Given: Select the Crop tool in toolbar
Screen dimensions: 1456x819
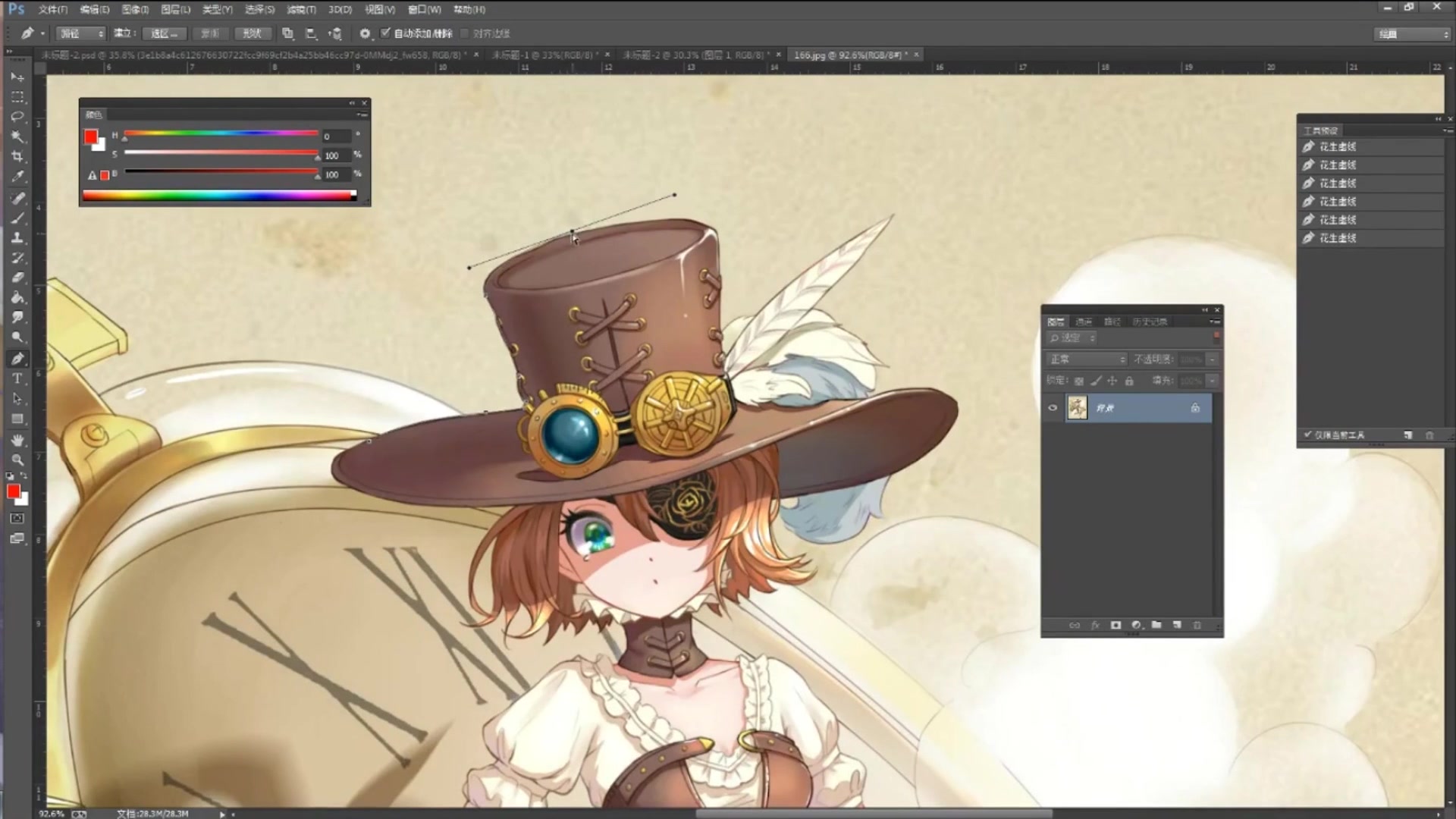Looking at the screenshot, I should [17, 157].
